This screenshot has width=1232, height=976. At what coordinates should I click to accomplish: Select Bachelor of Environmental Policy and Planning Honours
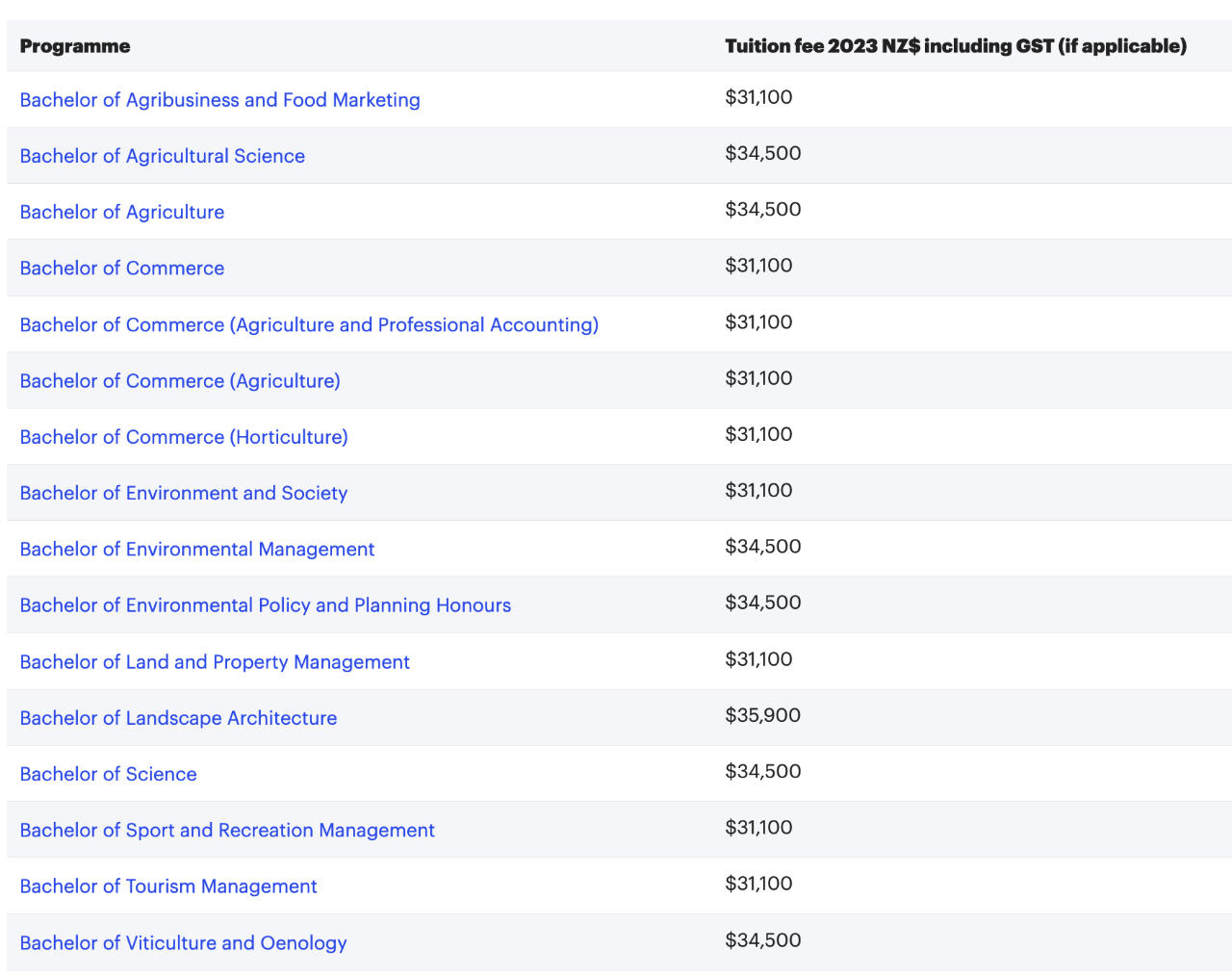pyautogui.click(x=265, y=605)
